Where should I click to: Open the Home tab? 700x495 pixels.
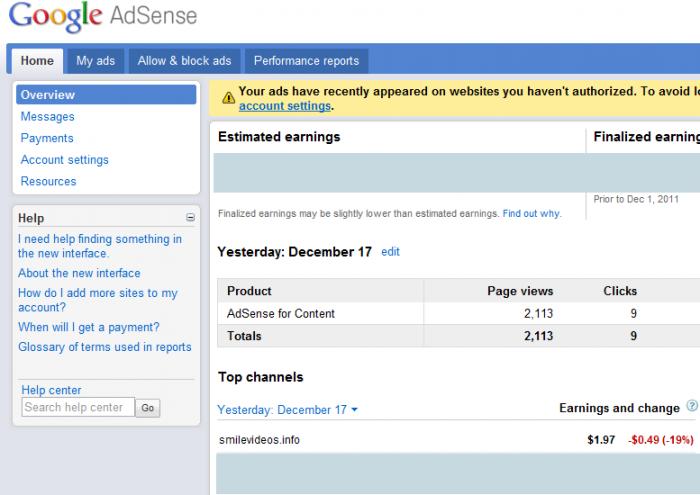coord(37,61)
